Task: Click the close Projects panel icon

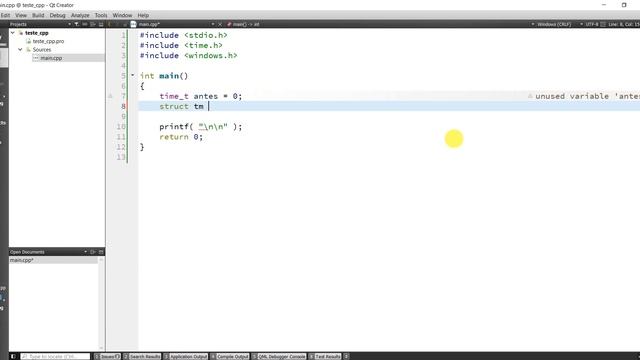Action: [101, 24]
